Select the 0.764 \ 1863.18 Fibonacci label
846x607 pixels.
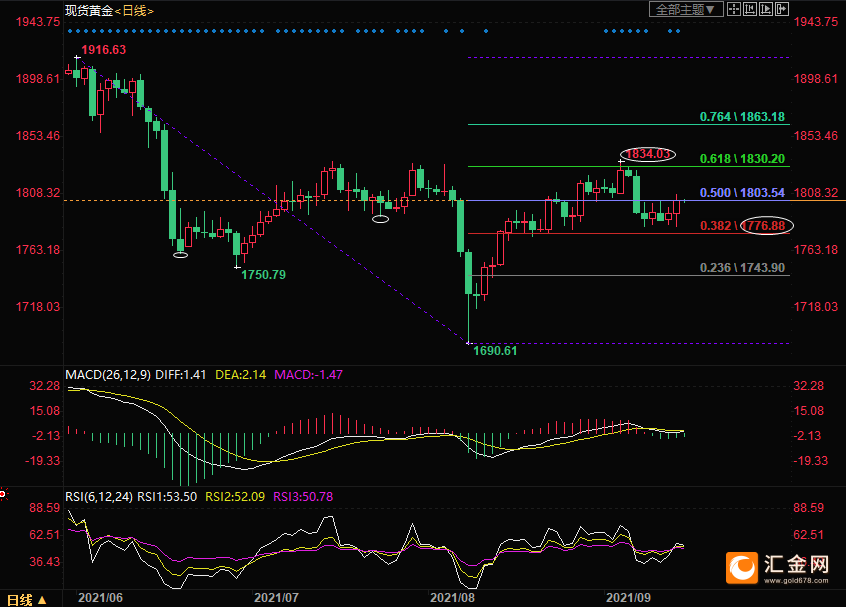coord(742,117)
